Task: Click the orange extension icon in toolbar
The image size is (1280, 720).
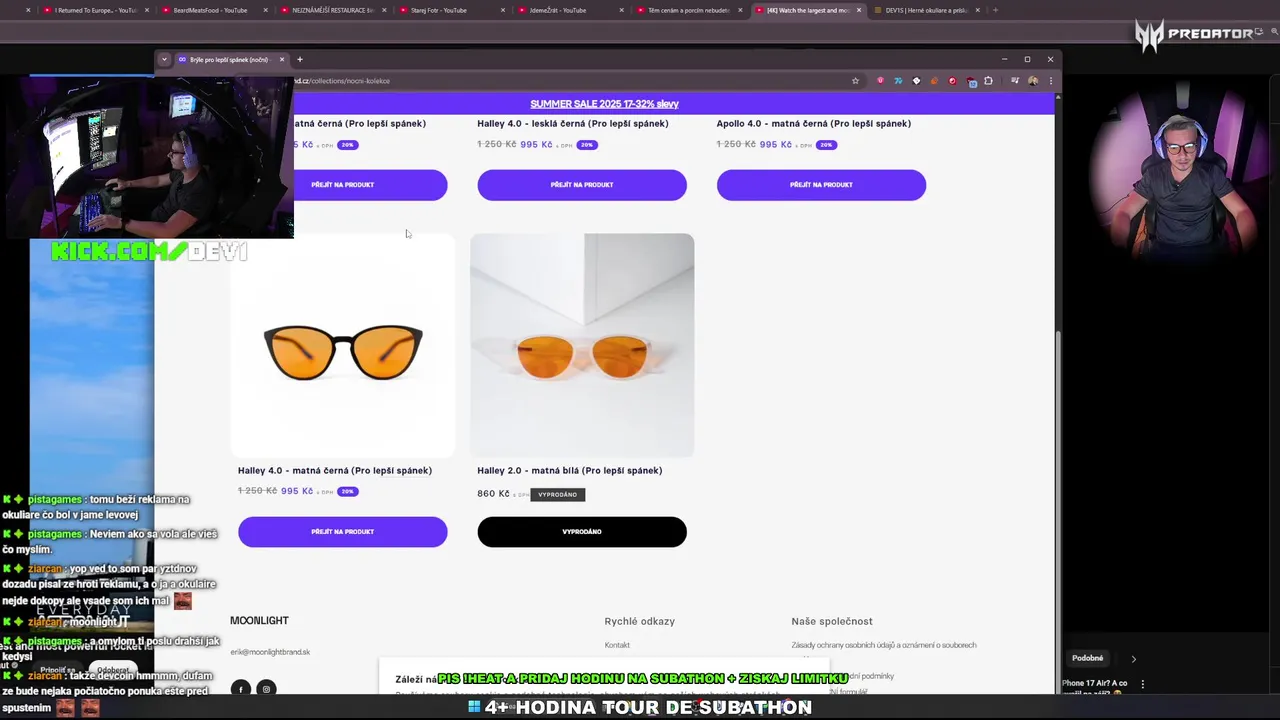Action: coord(934,81)
